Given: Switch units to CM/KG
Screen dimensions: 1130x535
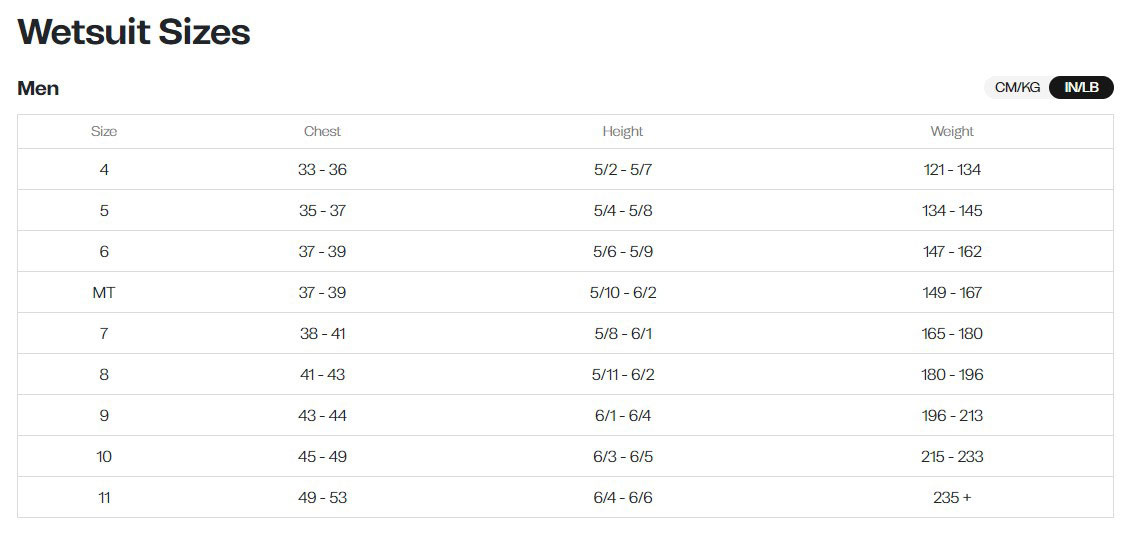Looking at the screenshot, I should pyautogui.click(x=1017, y=88).
